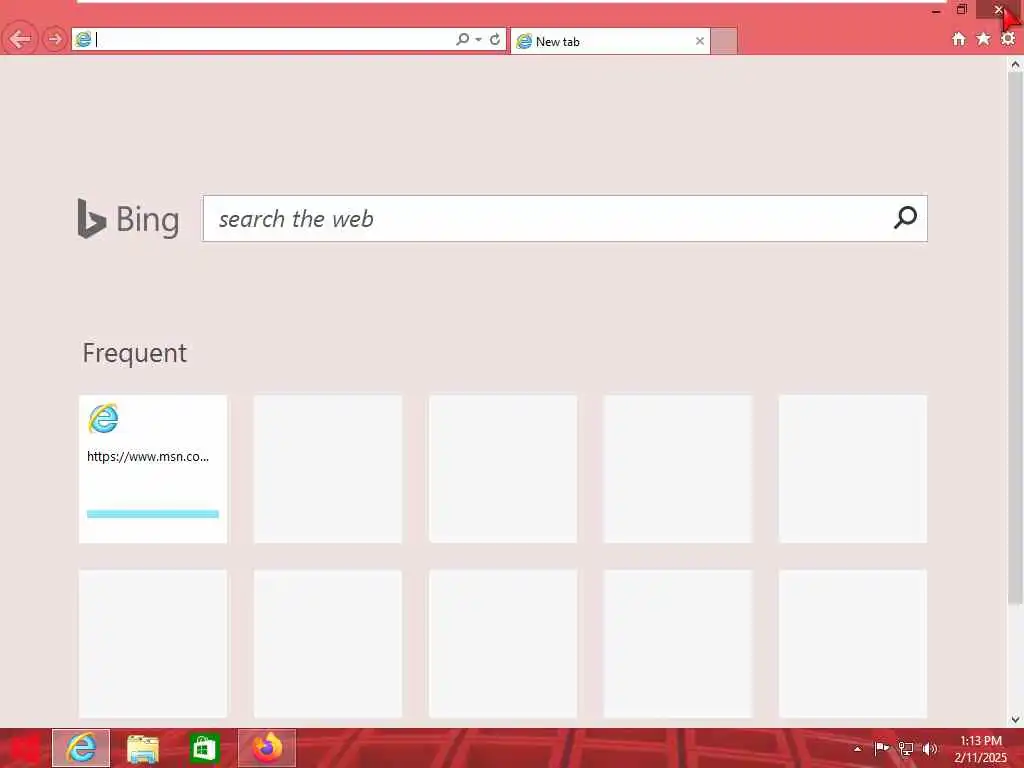Click the Forward arrow navigation button

pyautogui.click(x=55, y=39)
